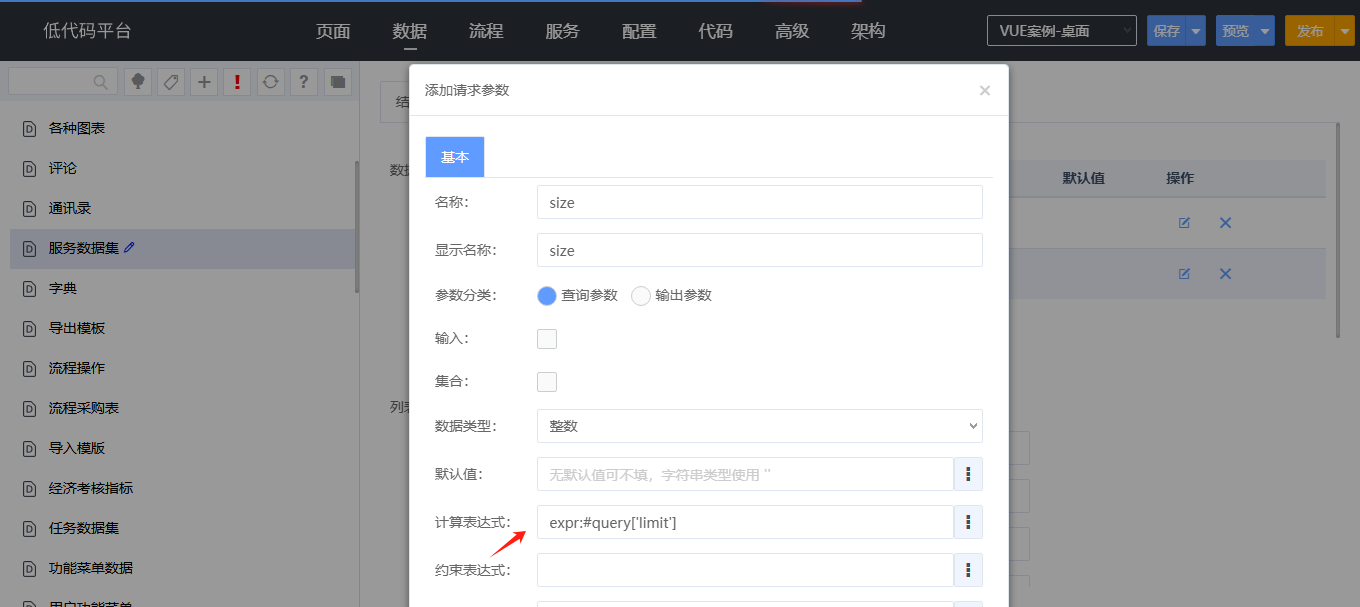Click the document icon beside 字典

click(29, 288)
